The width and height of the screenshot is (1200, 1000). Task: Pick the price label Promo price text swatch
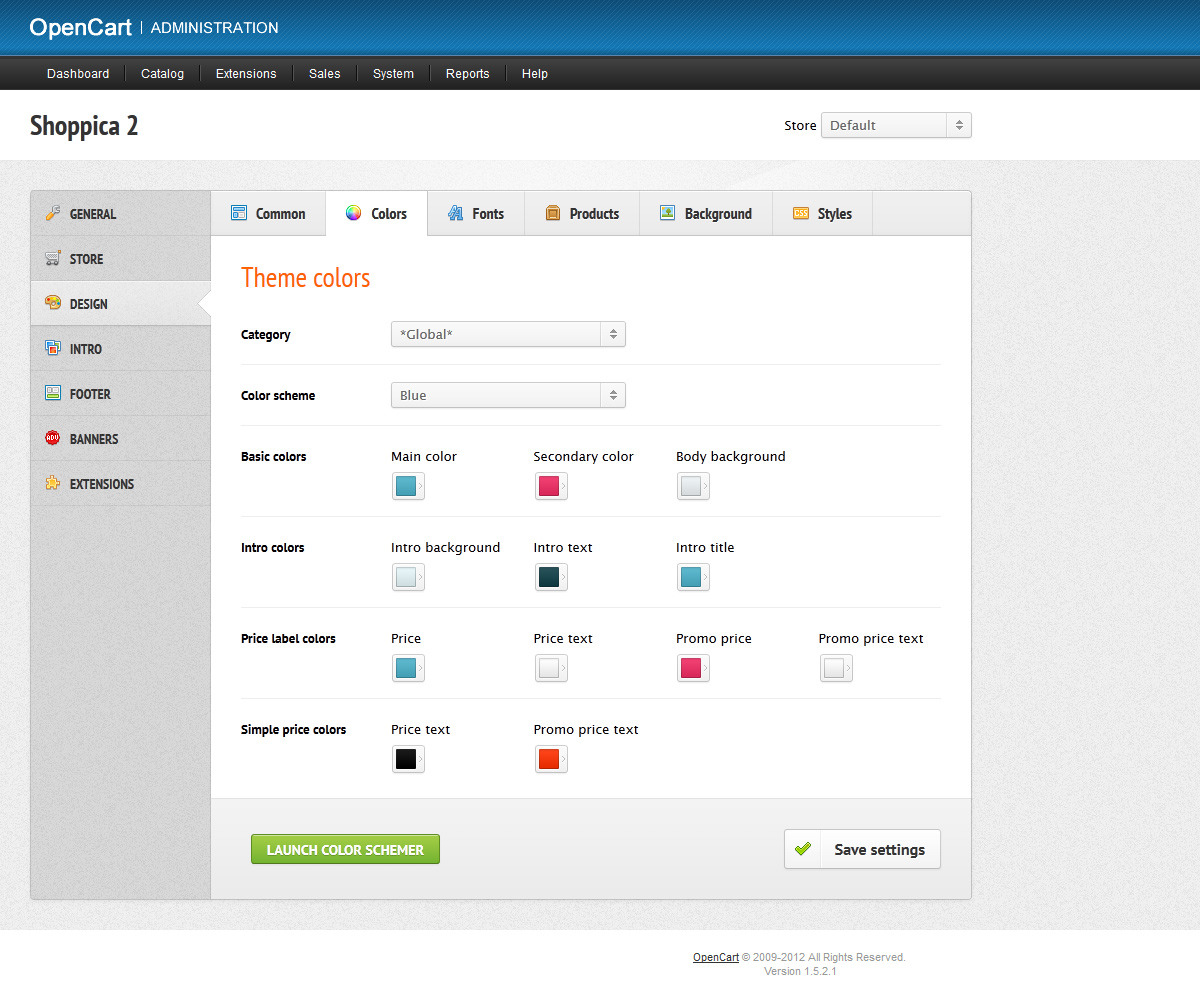pos(836,668)
